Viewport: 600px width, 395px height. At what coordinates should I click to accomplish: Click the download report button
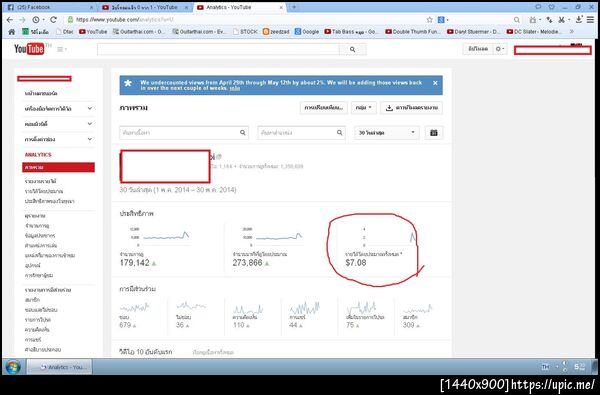pos(411,108)
